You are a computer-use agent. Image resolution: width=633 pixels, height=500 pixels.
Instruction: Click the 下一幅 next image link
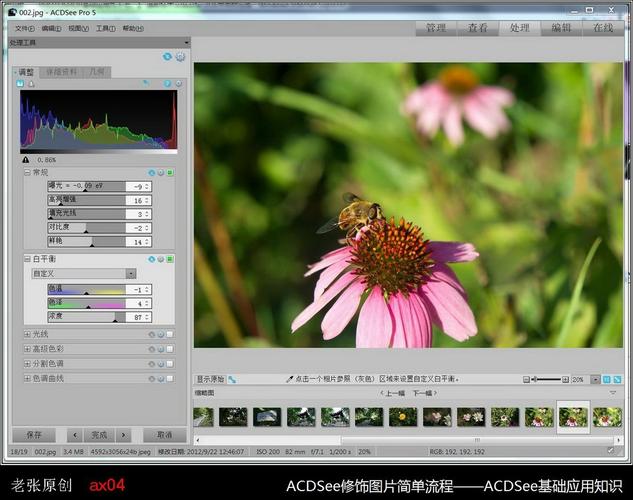[x=424, y=393]
